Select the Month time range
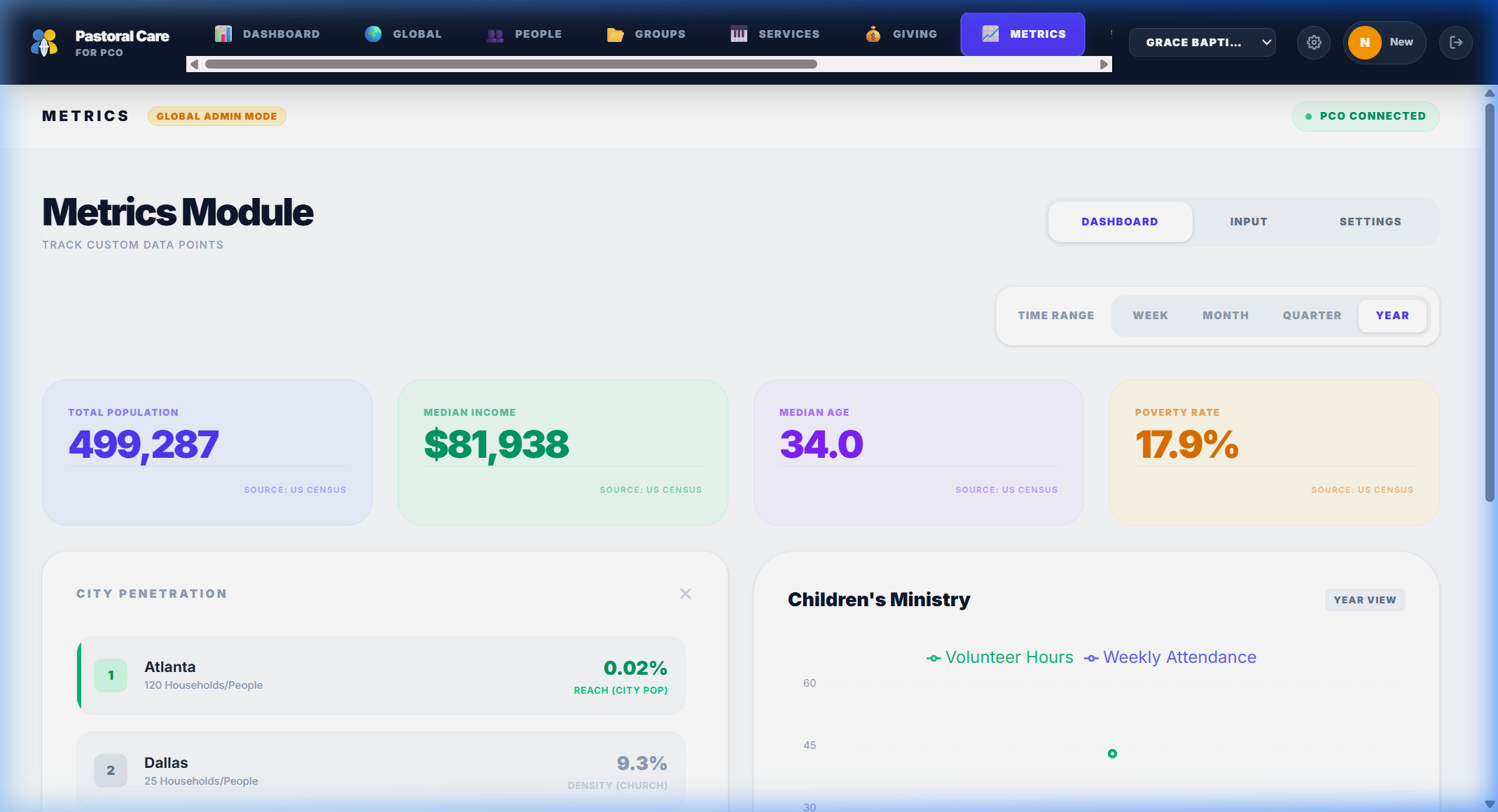 pyautogui.click(x=1225, y=315)
